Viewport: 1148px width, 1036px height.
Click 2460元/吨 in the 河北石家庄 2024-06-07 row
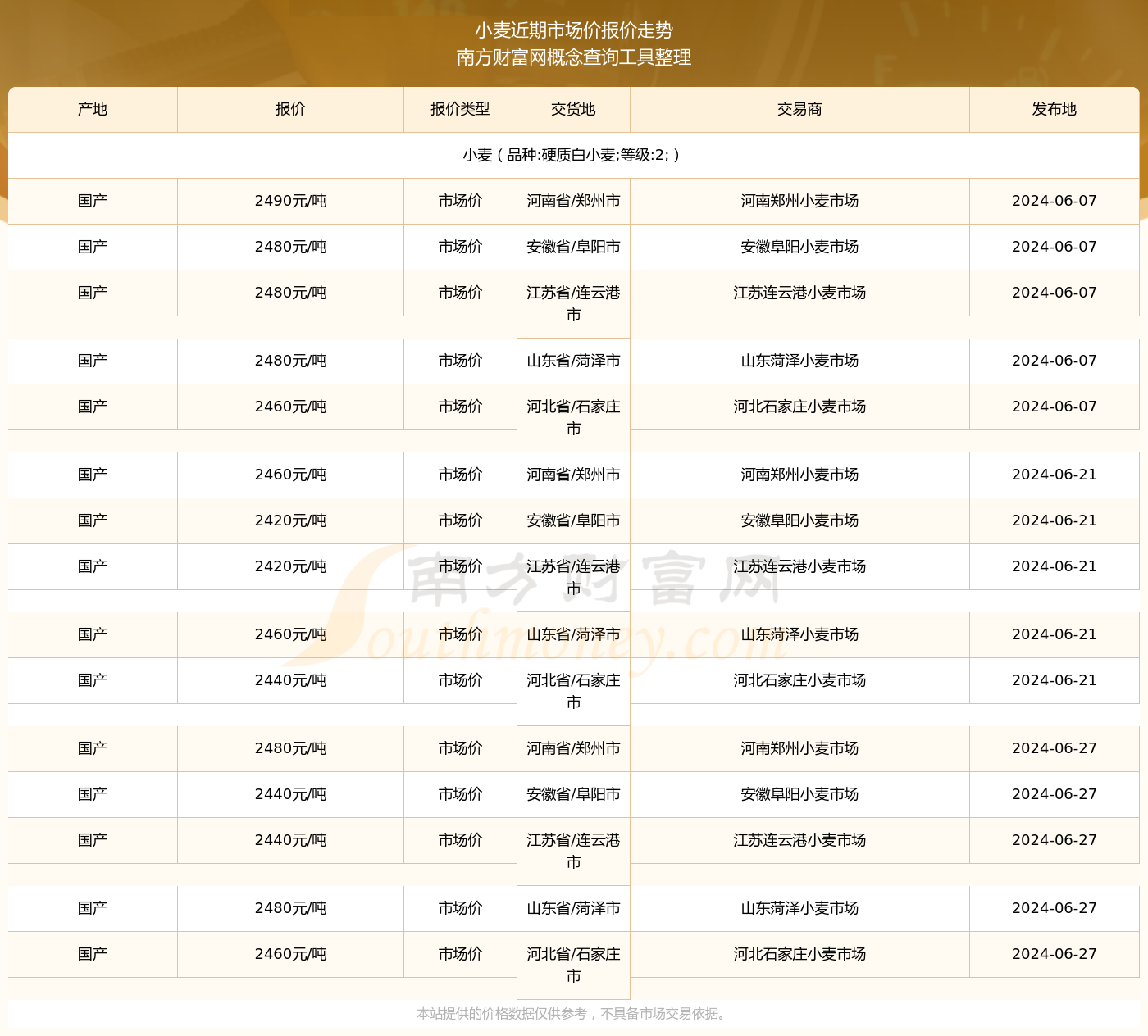click(290, 407)
